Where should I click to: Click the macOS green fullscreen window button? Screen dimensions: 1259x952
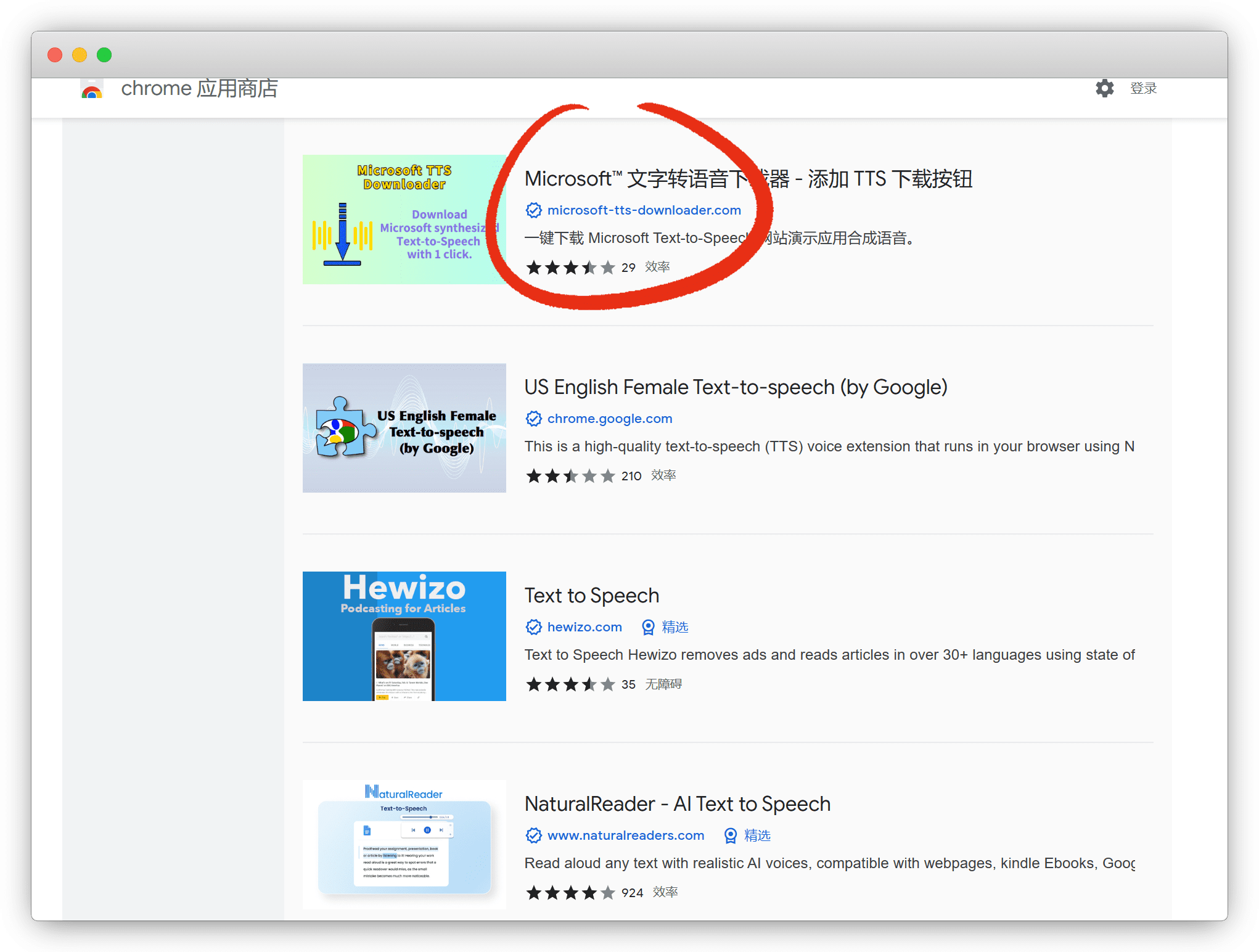click(104, 55)
